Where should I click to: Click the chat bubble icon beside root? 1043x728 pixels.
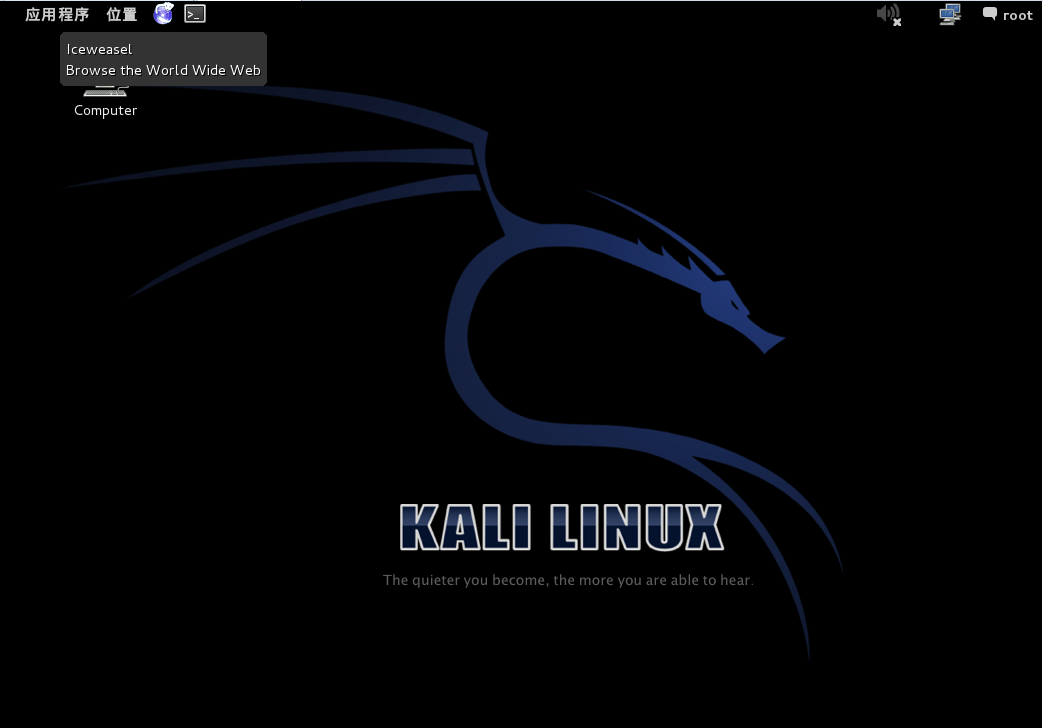click(x=990, y=14)
